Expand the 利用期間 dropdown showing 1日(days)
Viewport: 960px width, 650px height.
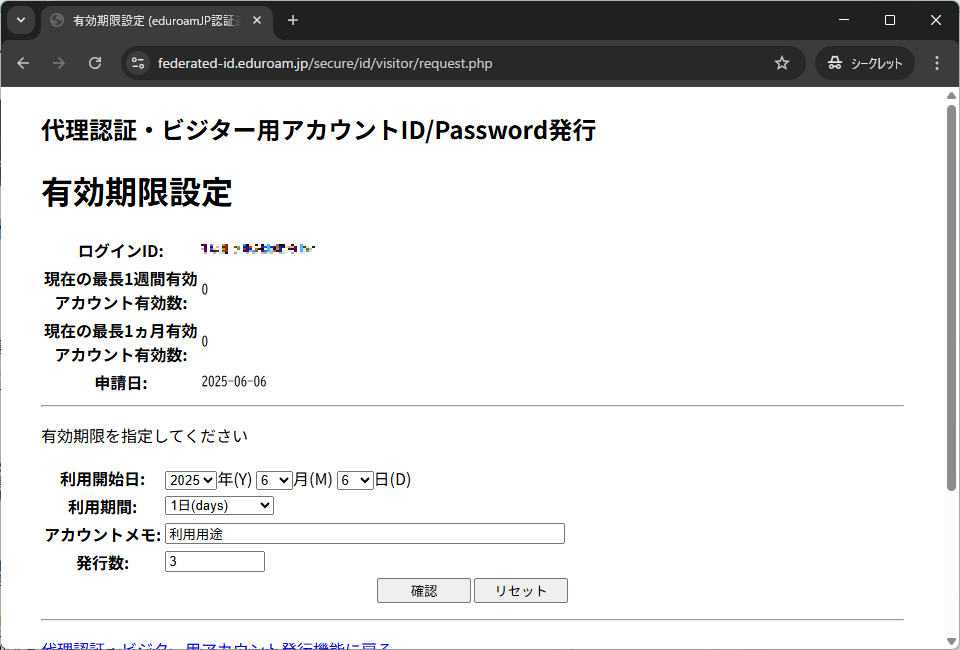tap(219, 506)
